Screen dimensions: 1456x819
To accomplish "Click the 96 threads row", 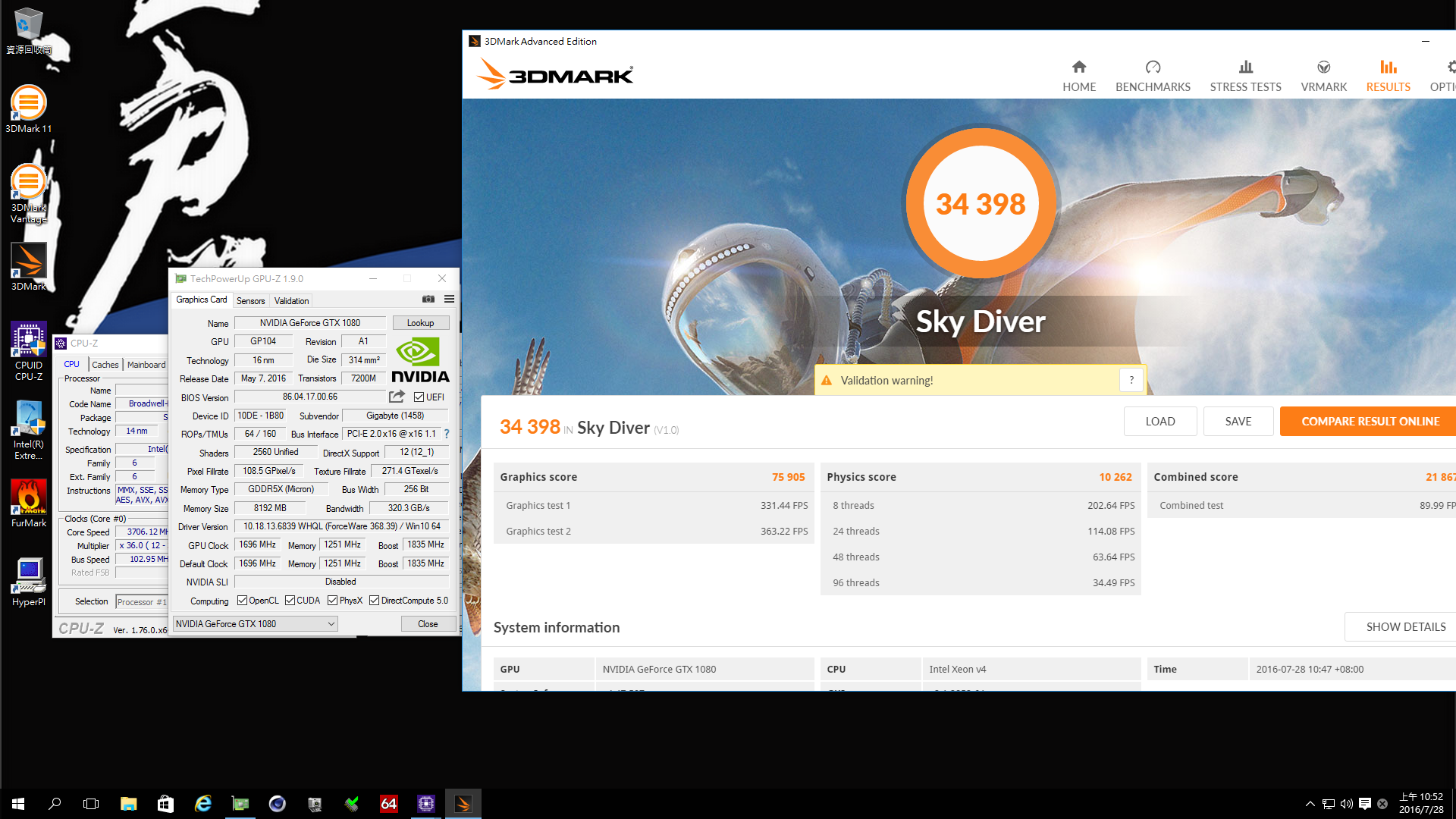I will tap(981, 582).
